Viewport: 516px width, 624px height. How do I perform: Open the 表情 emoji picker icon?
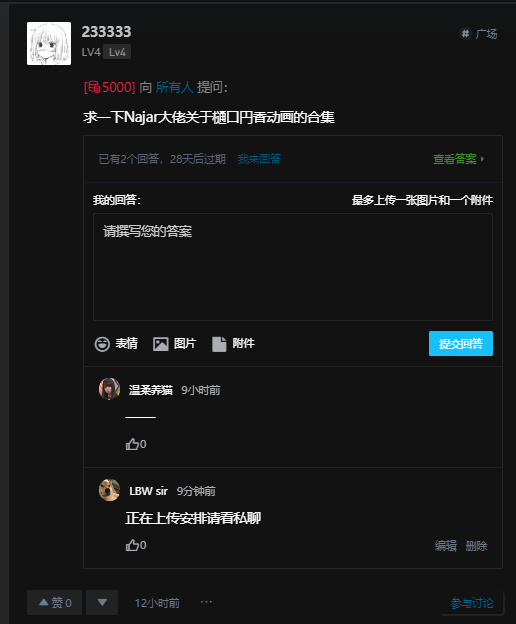point(102,344)
